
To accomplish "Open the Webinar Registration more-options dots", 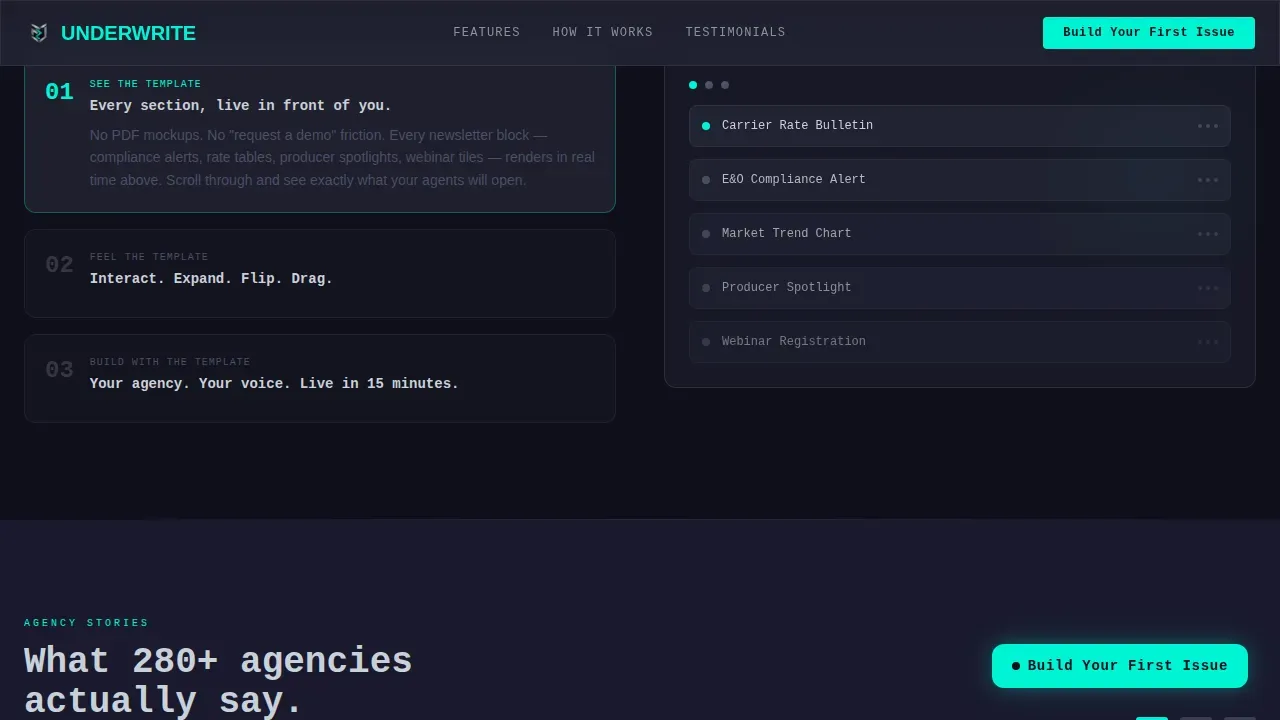I will [x=1208, y=342].
